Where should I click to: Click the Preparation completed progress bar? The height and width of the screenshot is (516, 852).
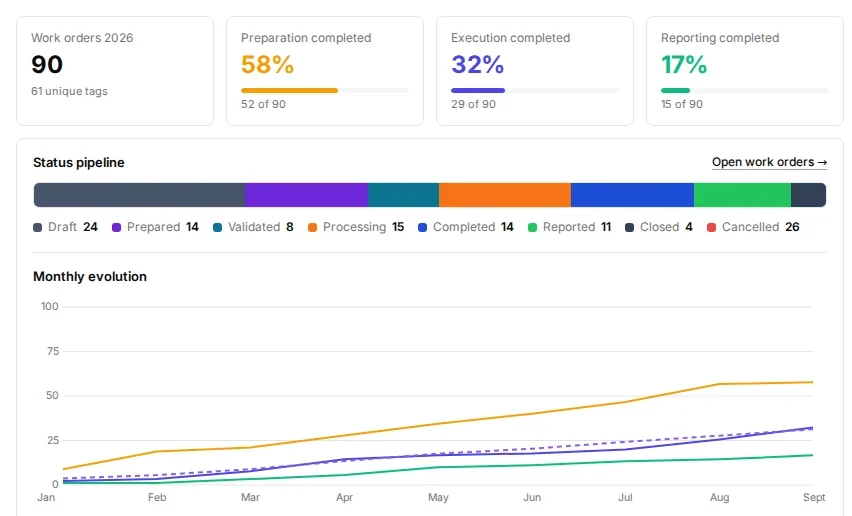(325, 91)
